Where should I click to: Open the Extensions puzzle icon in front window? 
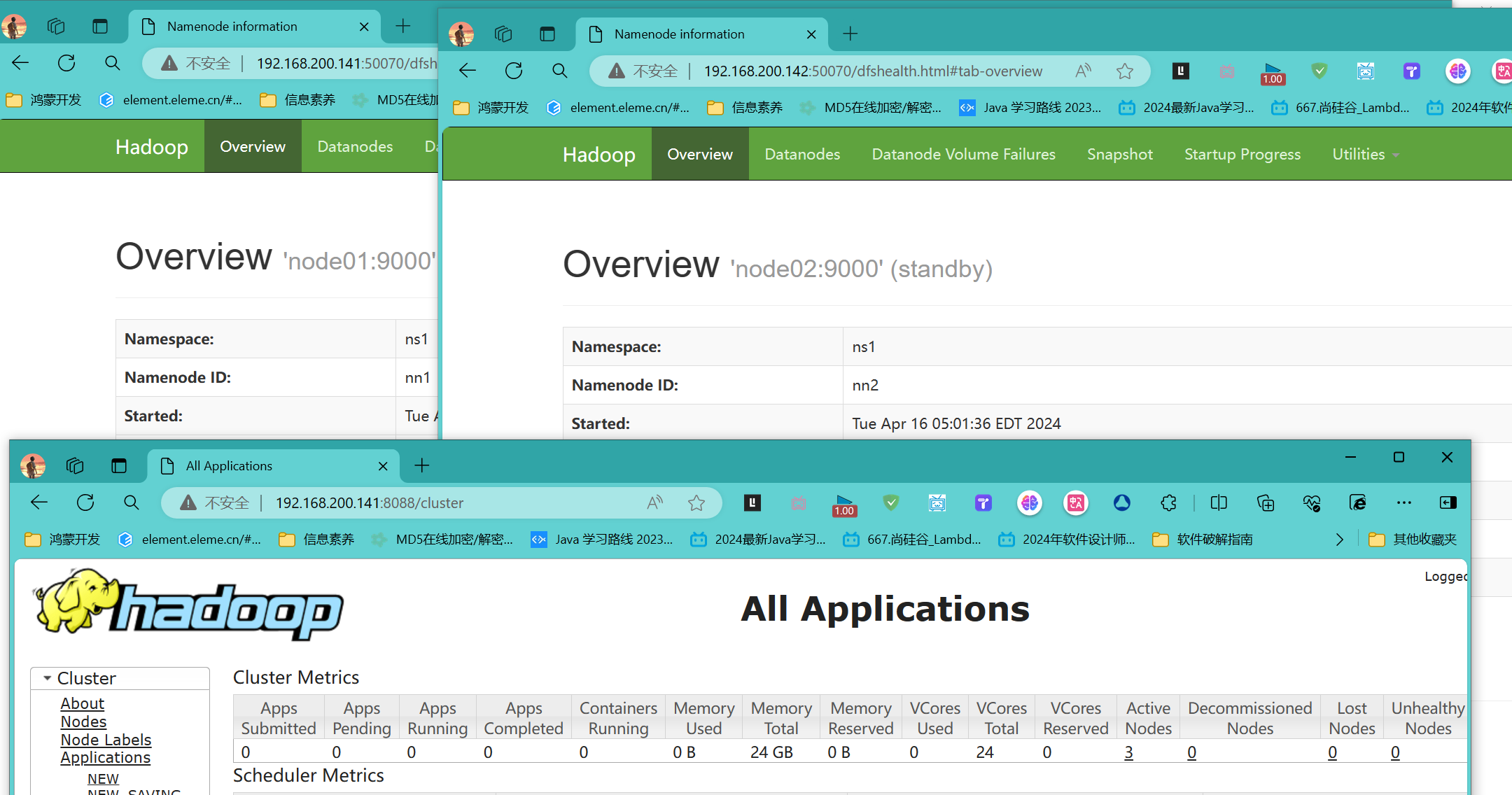tap(1168, 502)
